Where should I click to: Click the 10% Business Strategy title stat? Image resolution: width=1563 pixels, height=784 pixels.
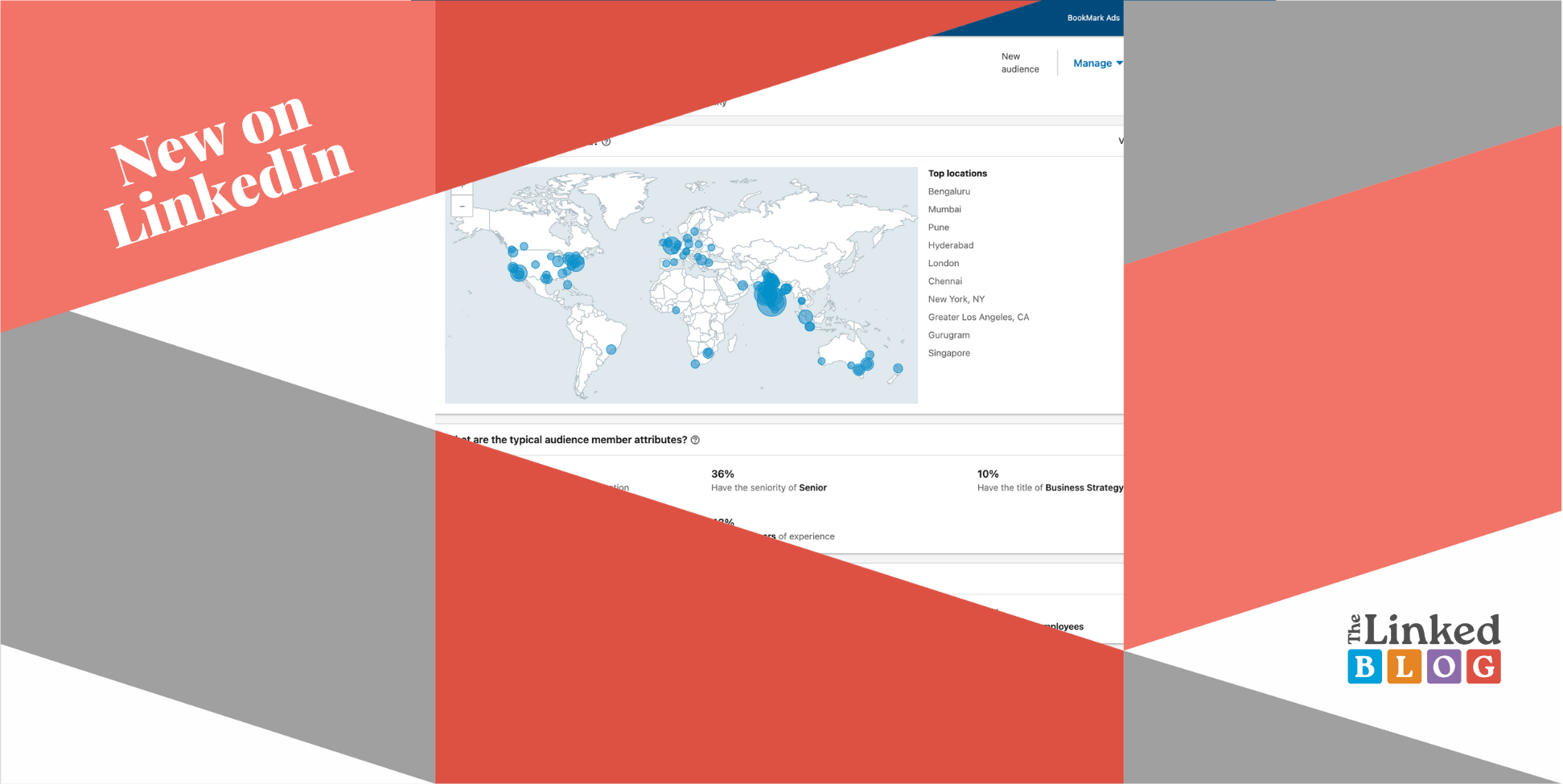click(1050, 481)
